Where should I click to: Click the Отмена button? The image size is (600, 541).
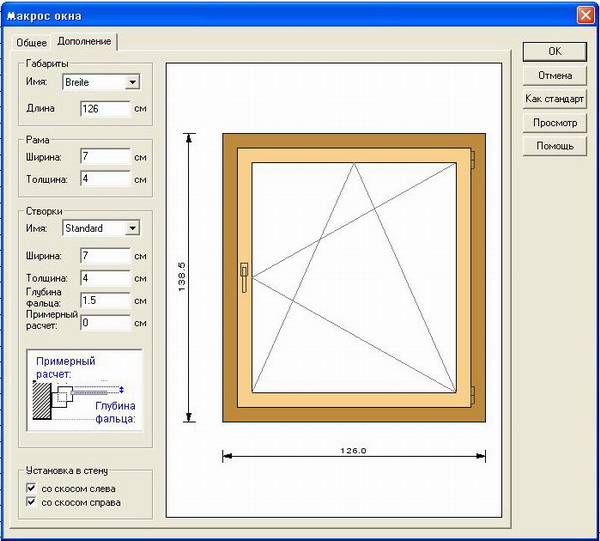[554, 75]
